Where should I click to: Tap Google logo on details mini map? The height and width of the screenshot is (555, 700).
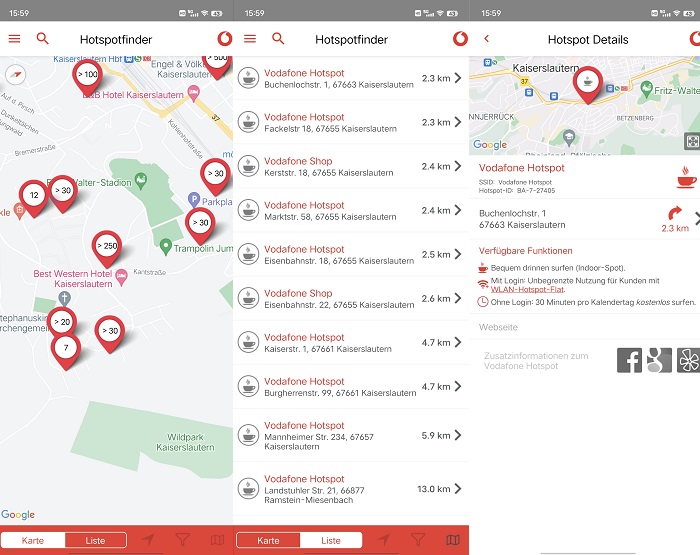point(490,144)
